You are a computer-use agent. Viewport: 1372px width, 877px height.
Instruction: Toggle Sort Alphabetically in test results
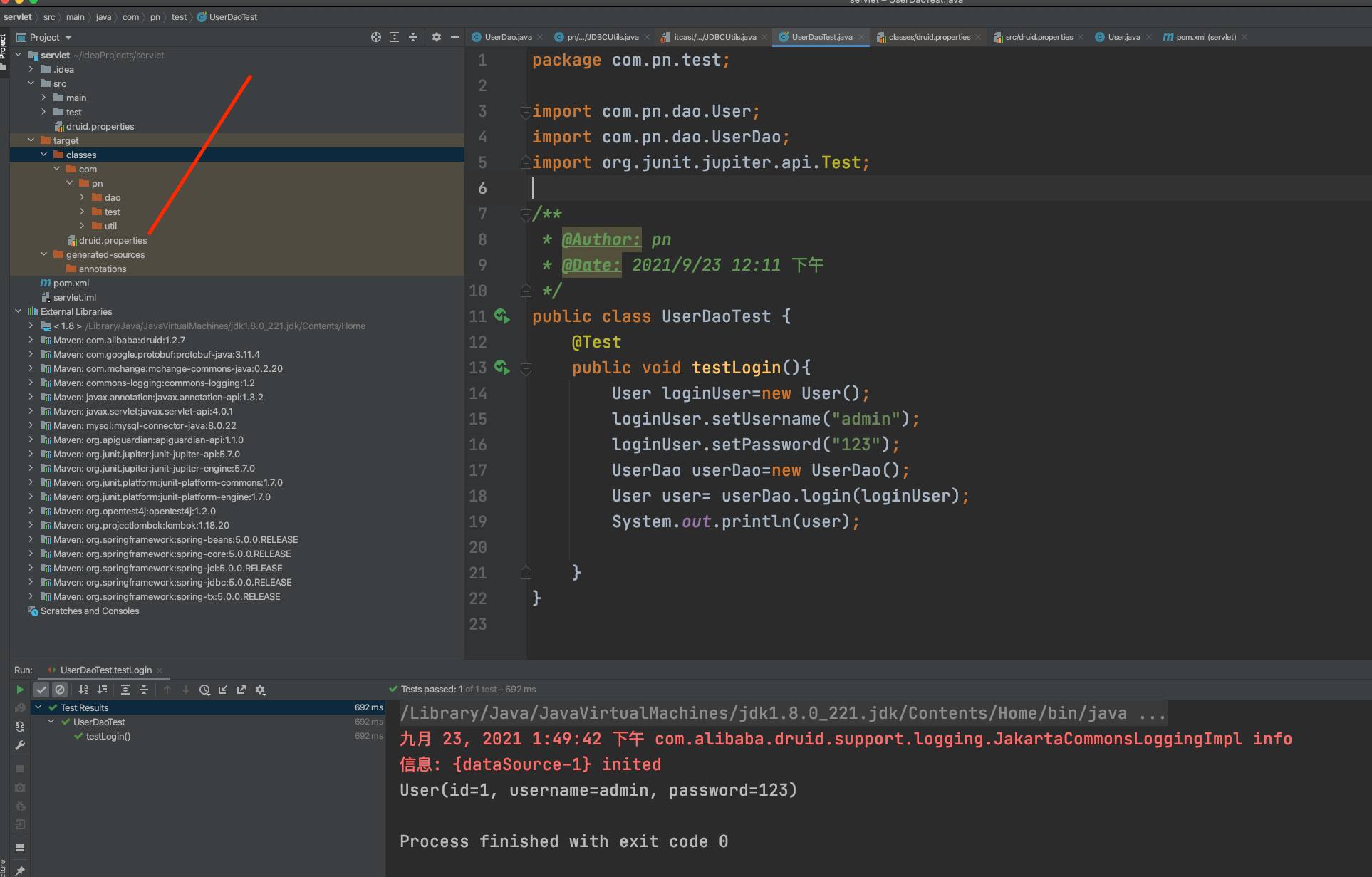tap(83, 689)
